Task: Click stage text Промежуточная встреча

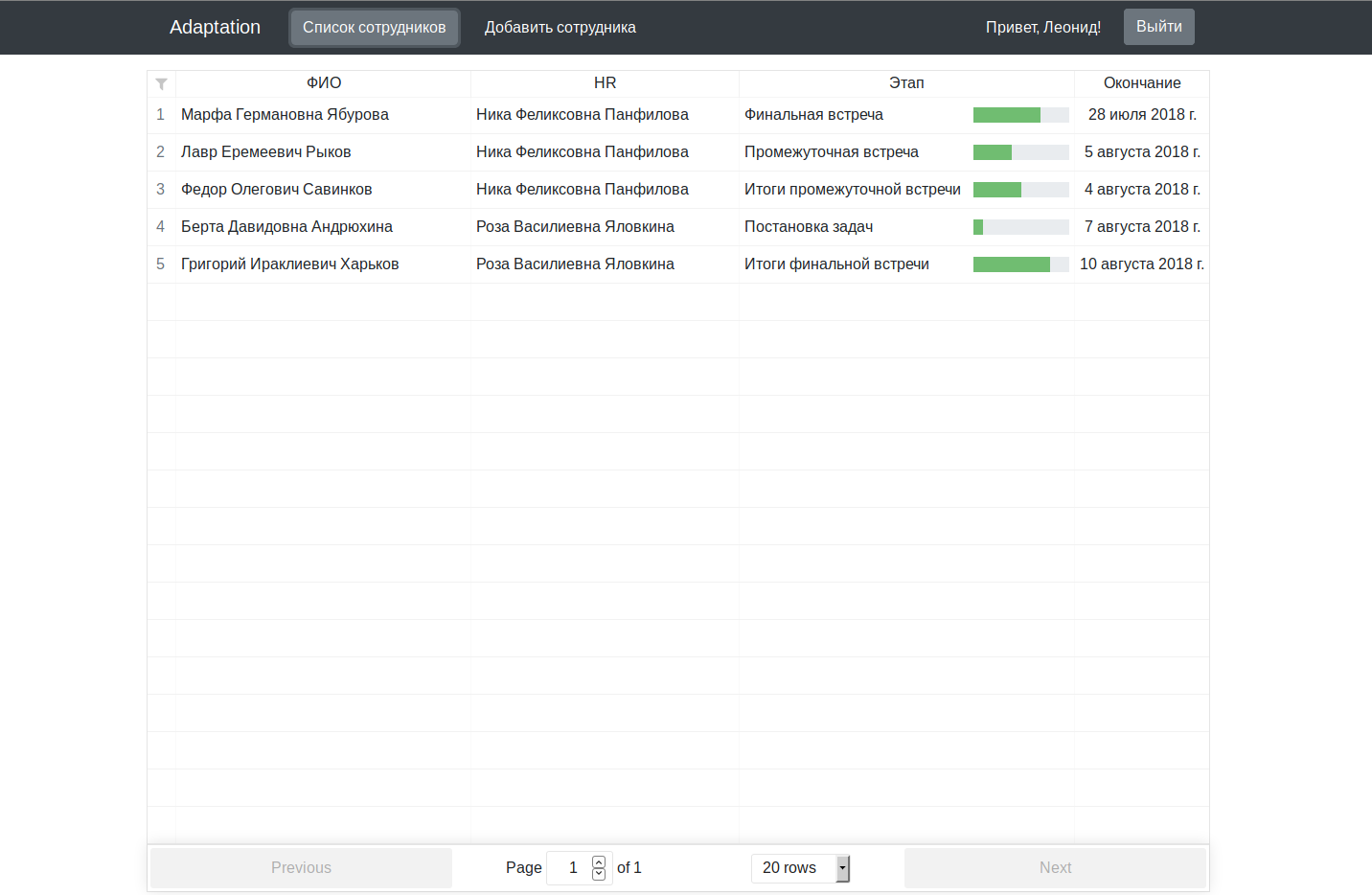Action: (832, 152)
